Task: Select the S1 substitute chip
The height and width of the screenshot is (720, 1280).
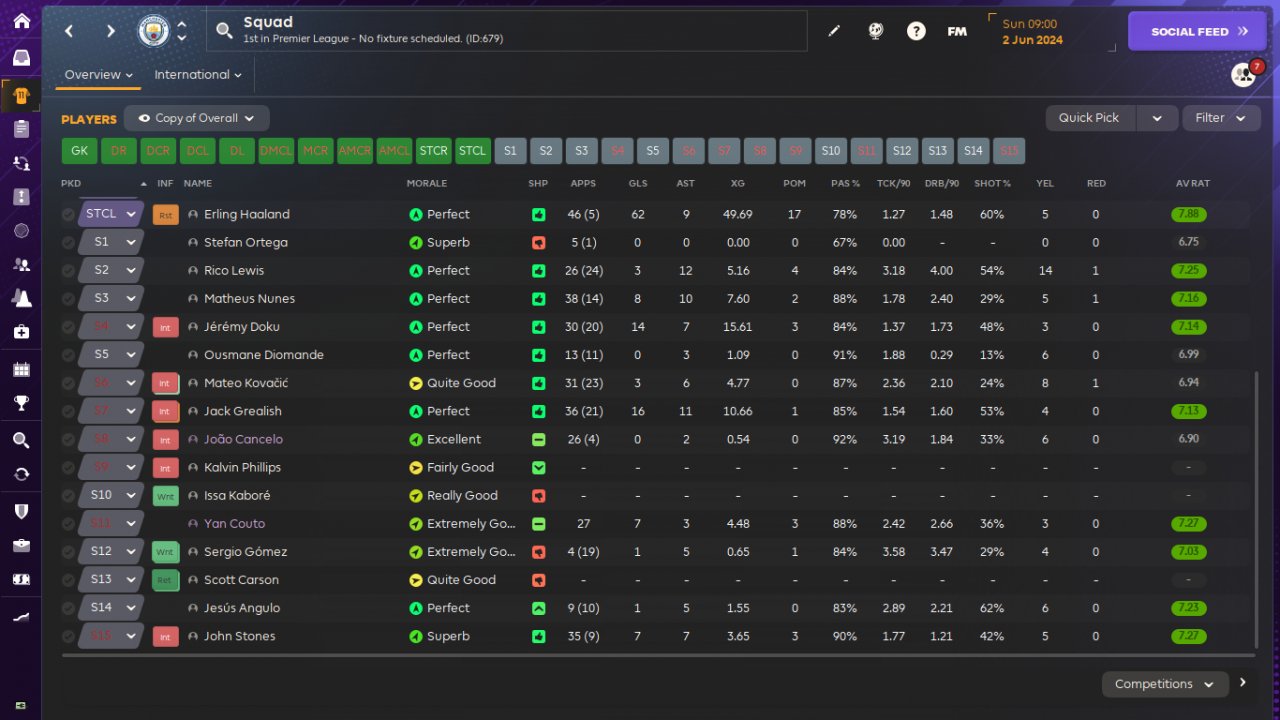Action: (x=510, y=151)
